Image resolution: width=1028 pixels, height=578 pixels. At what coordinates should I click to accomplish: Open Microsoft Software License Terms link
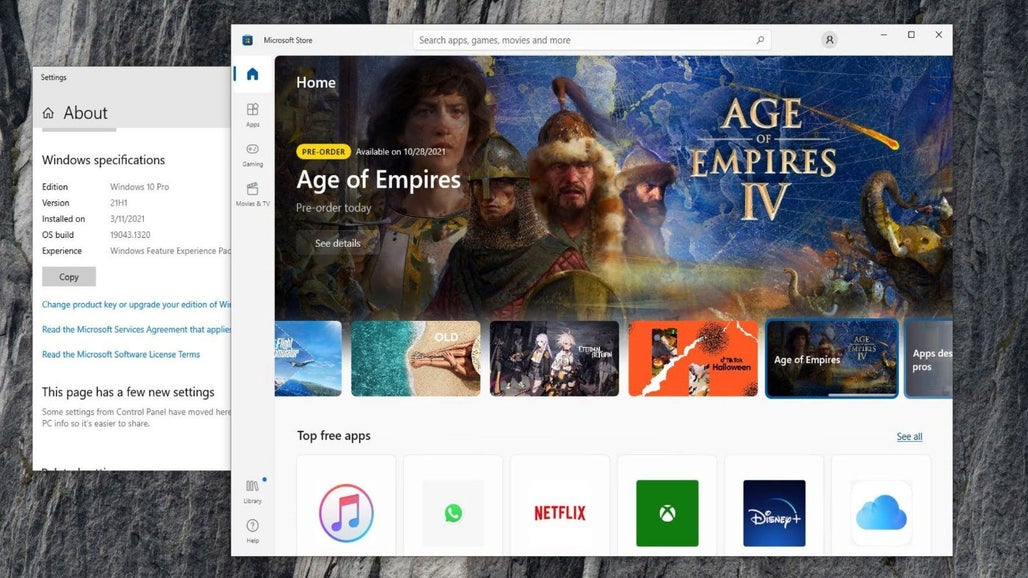(121, 354)
